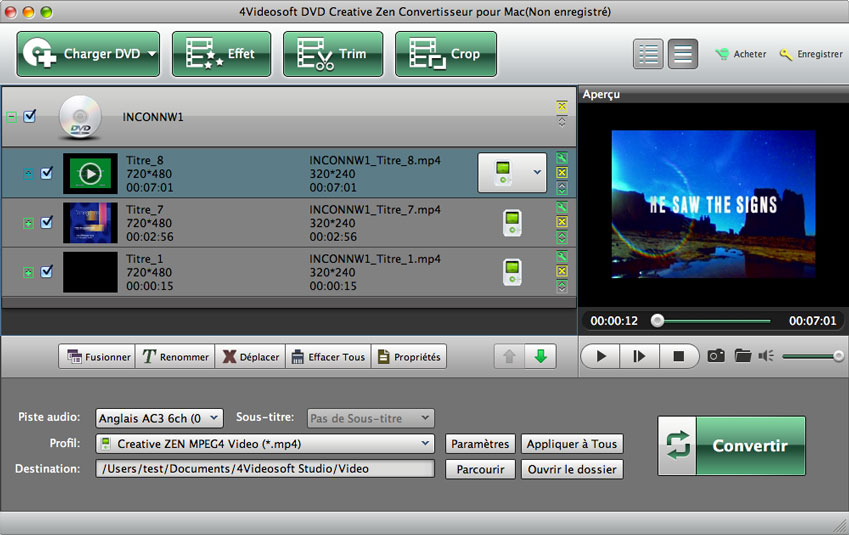Click the preview playback progress slider
Image resolution: width=849 pixels, height=535 pixels.
(713, 321)
